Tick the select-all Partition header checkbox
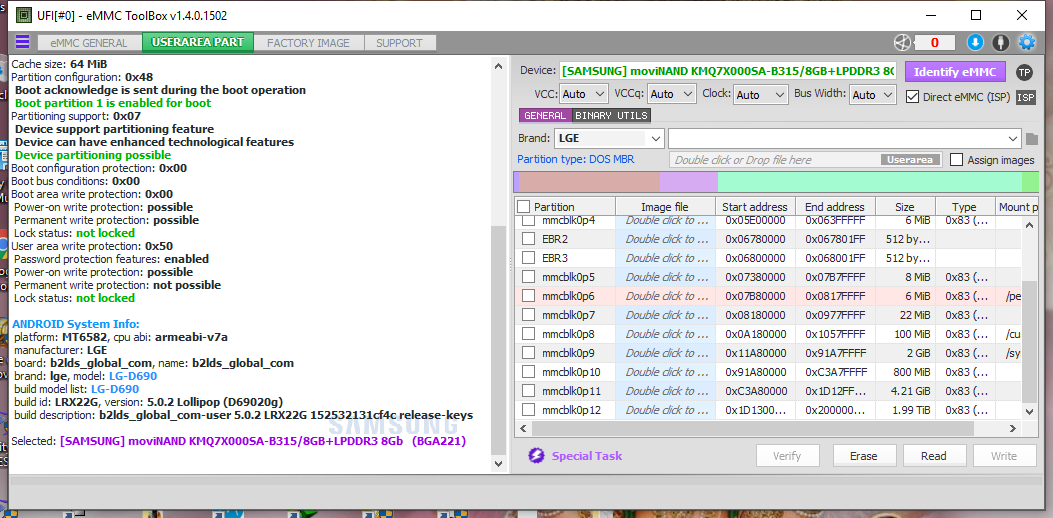 tap(524, 206)
